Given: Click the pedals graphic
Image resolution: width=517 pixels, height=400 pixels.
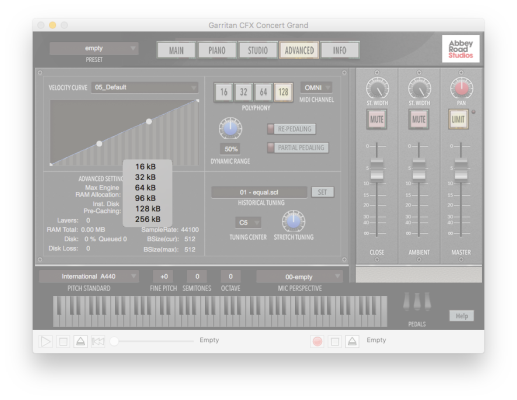Looking at the screenshot, I should (417, 302).
